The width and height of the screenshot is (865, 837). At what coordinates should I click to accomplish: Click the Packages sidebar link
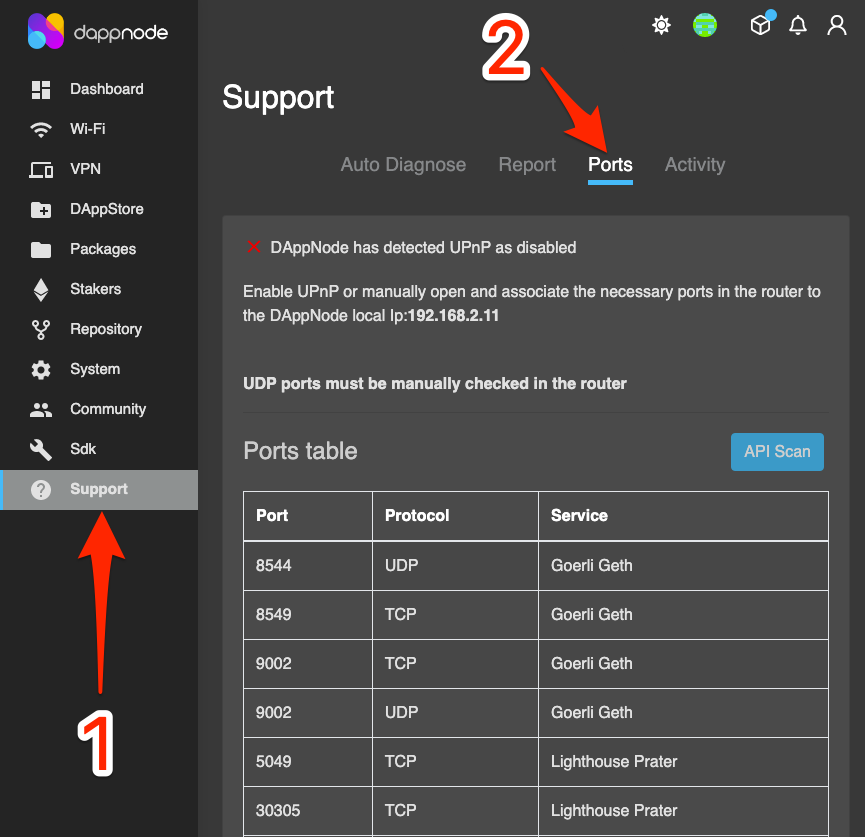coord(103,249)
